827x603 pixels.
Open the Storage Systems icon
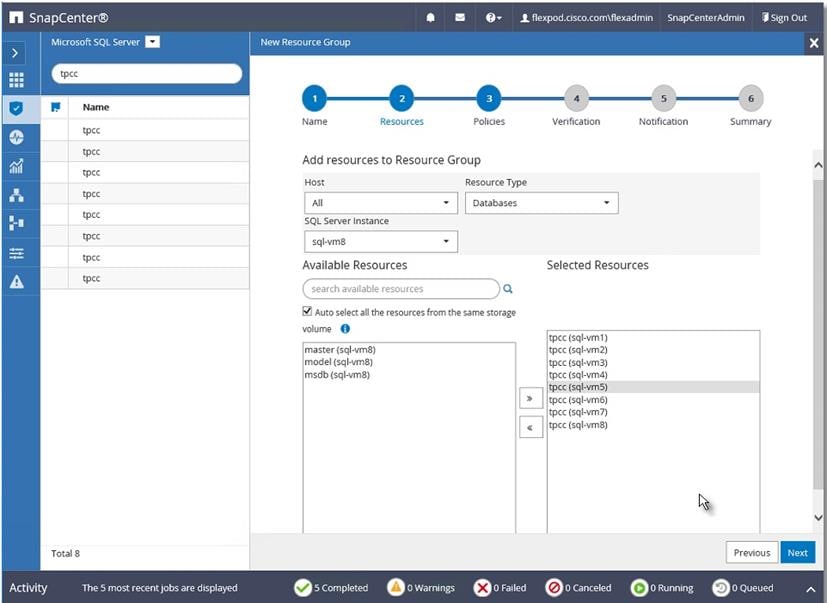click(16, 223)
